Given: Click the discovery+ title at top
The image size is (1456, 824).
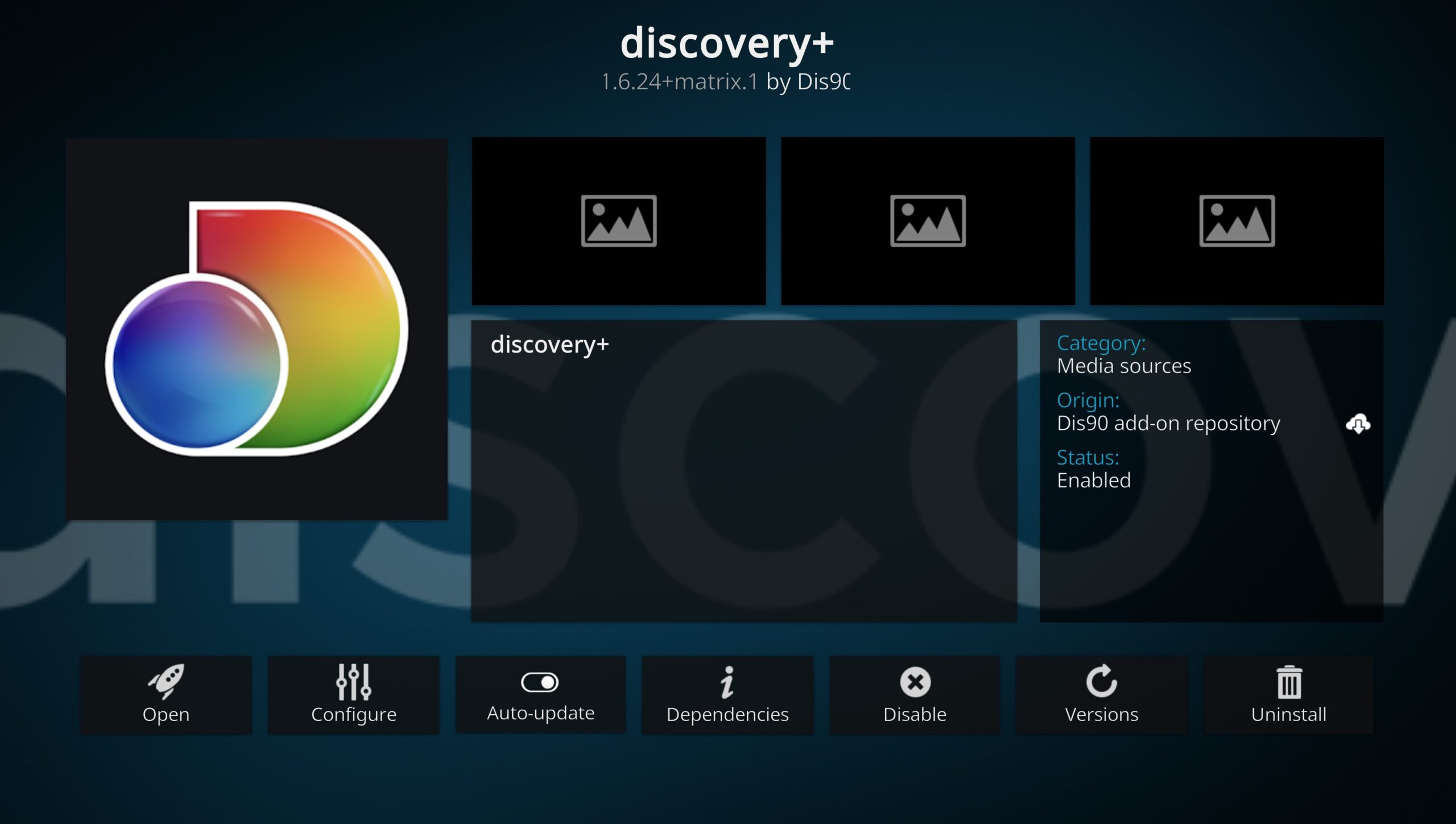Looking at the screenshot, I should pos(727,44).
